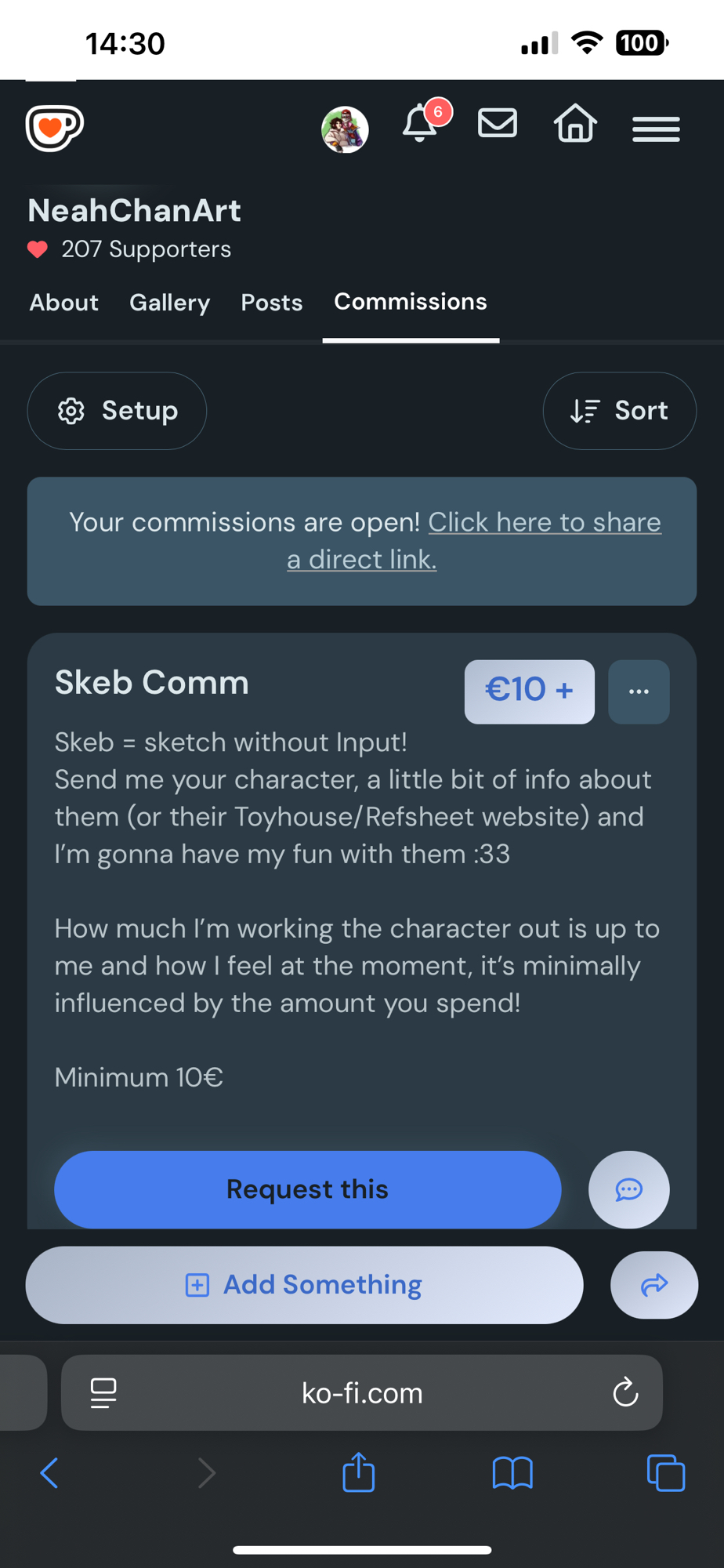724x1568 pixels.
Task: Tap the chat bubble icon beside Request this
Action: [x=628, y=1189]
